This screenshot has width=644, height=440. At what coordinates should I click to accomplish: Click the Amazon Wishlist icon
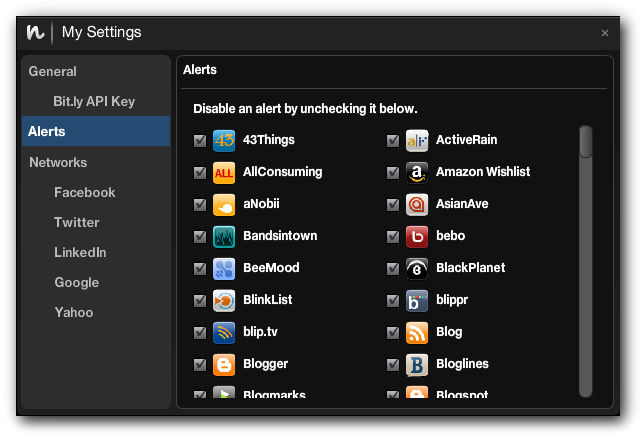pyautogui.click(x=417, y=173)
